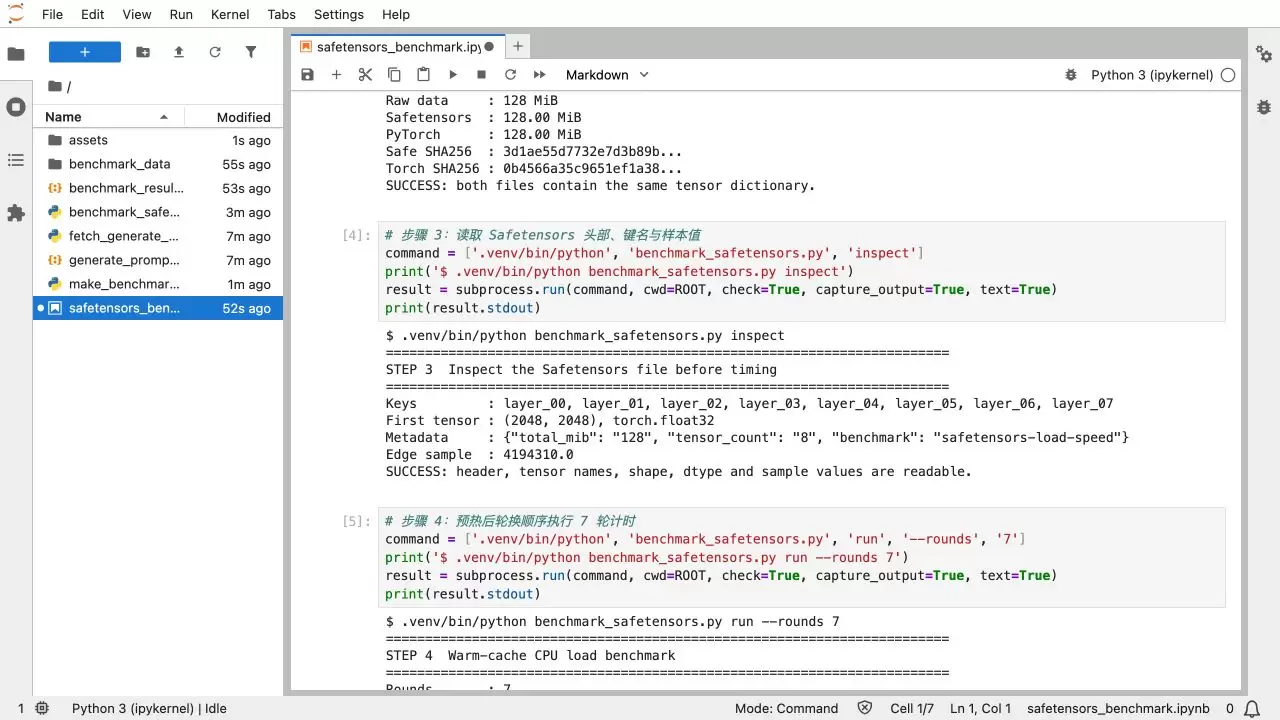1280x720 pixels.
Task: Select the benchmark_data folder
Action: pyautogui.click(x=158, y=164)
